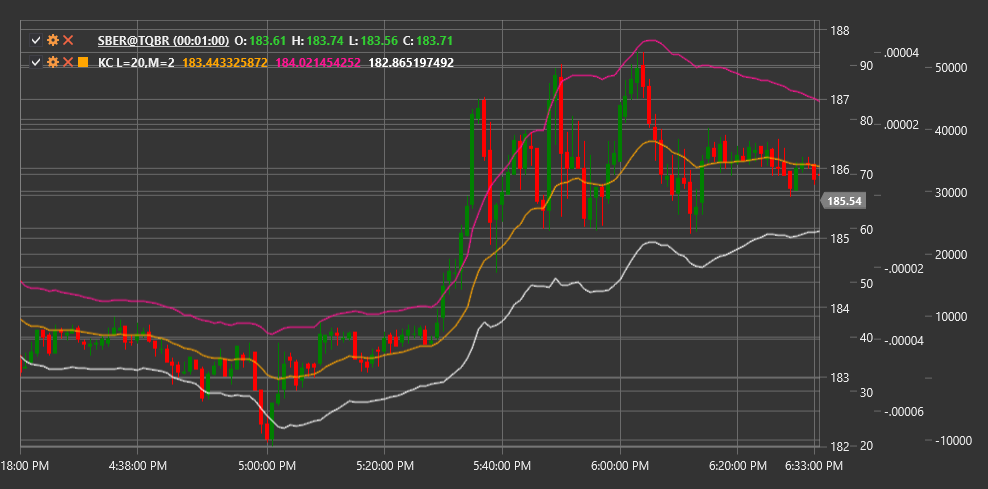The height and width of the screenshot is (489, 988).
Task: Toggle the SBER@TQBR series visibility checkbox
Action: (36, 40)
